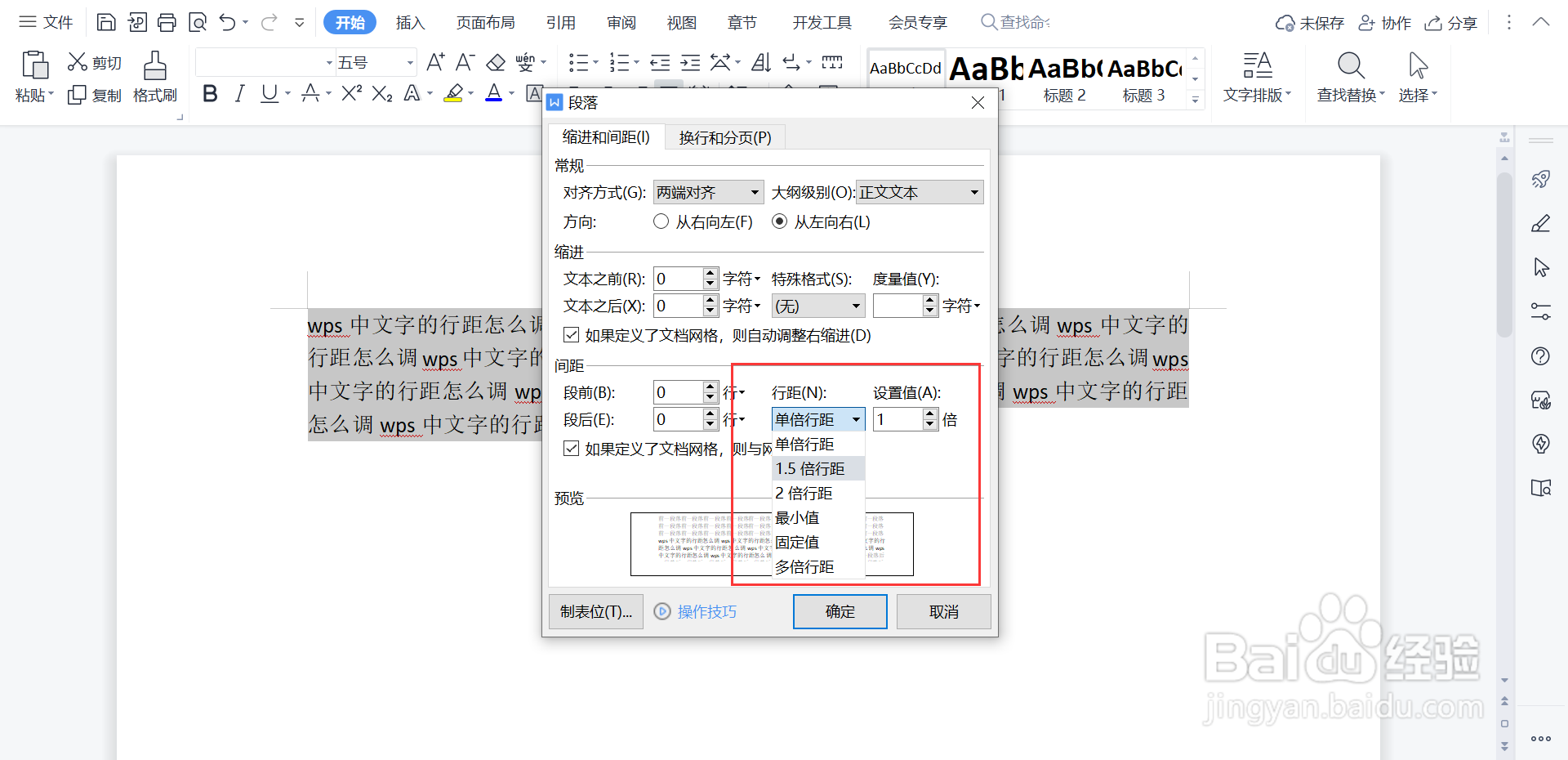This screenshot has height=760, width=1568.
Task: Click the Superscript X² icon
Action: [x=351, y=93]
